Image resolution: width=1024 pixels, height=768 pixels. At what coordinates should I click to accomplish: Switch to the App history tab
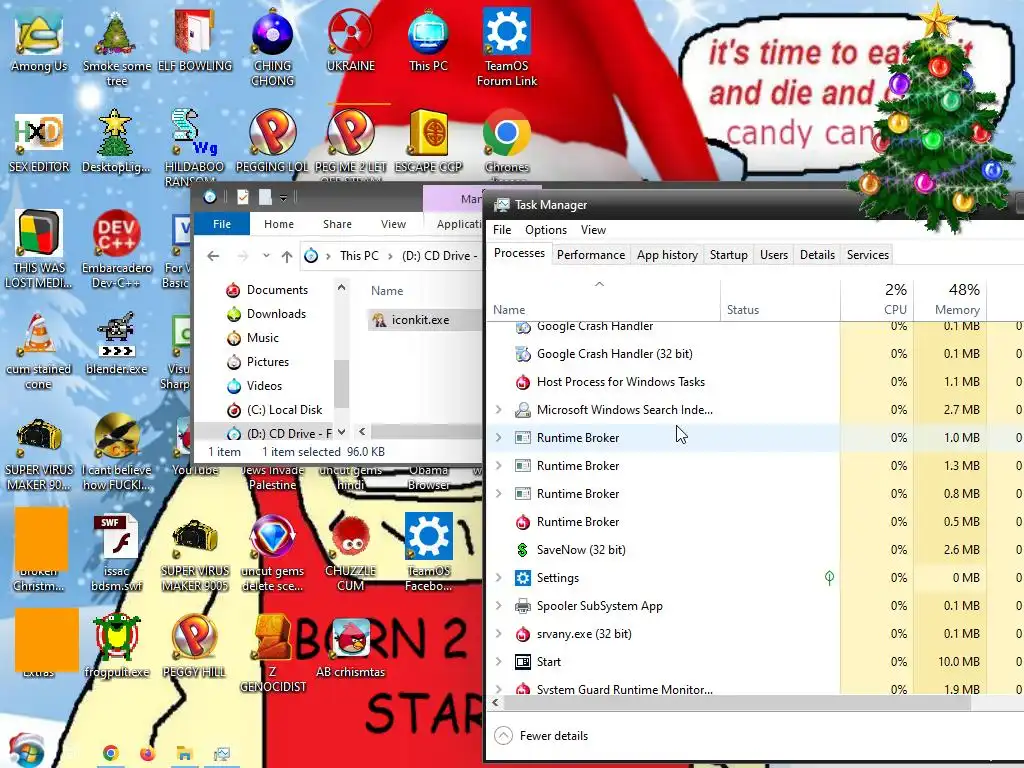coord(667,255)
